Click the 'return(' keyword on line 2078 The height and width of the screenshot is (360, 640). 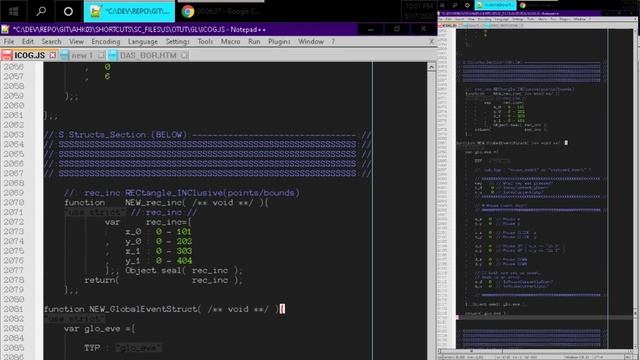click(x=102, y=280)
